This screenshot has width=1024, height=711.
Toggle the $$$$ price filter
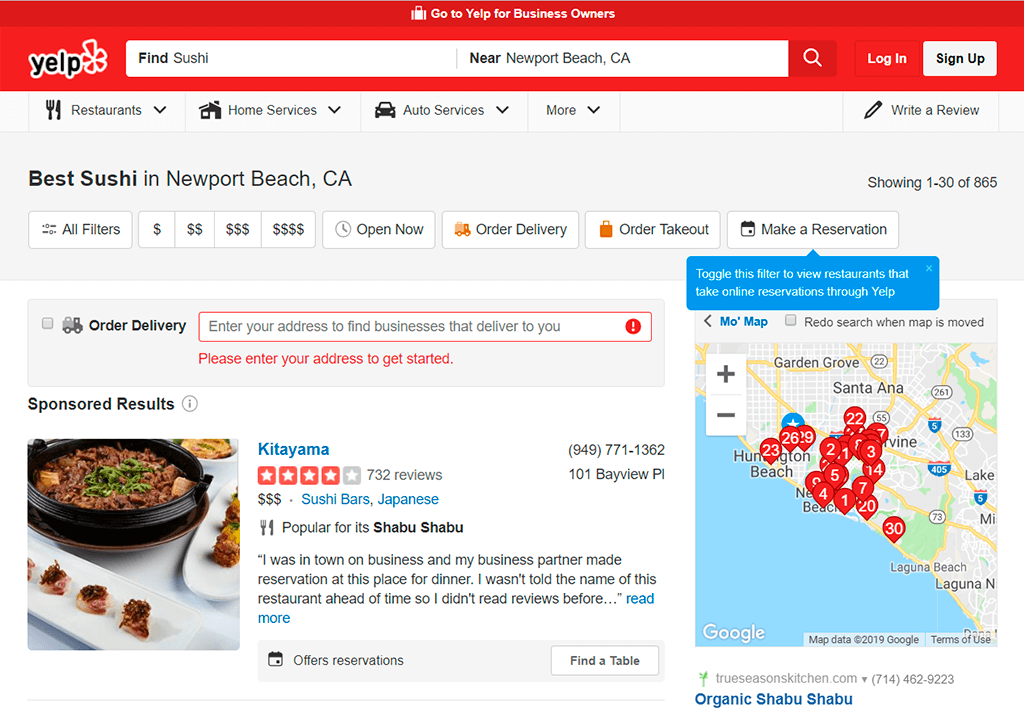pyautogui.click(x=288, y=230)
